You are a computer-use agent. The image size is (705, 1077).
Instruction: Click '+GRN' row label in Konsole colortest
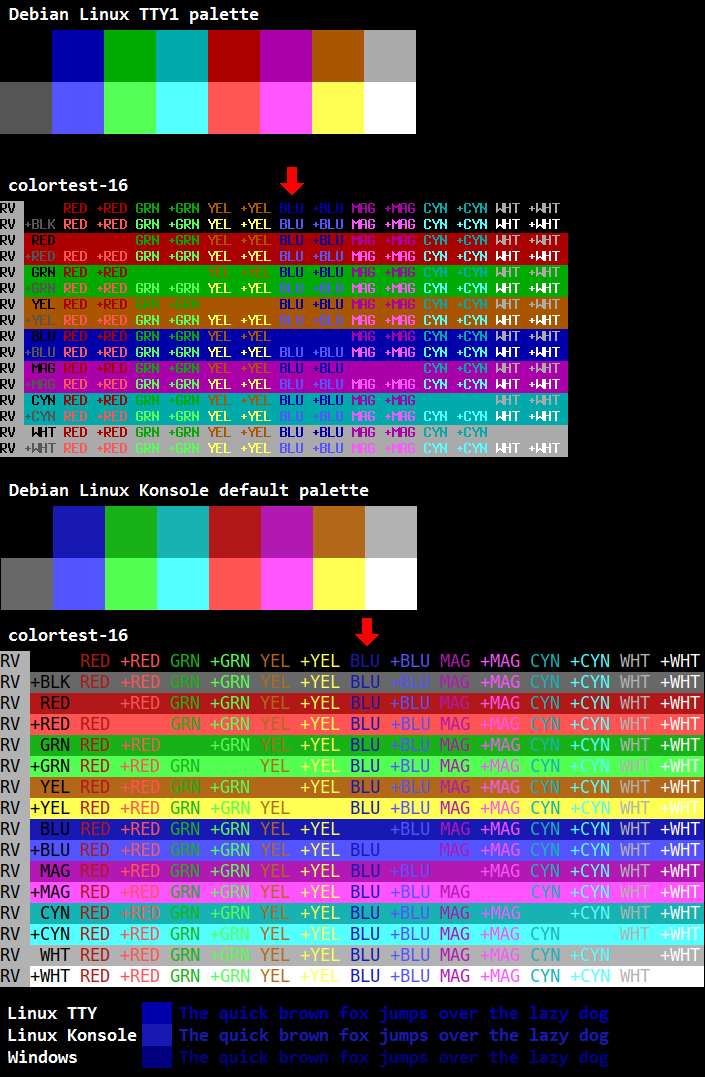tap(50, 766)
